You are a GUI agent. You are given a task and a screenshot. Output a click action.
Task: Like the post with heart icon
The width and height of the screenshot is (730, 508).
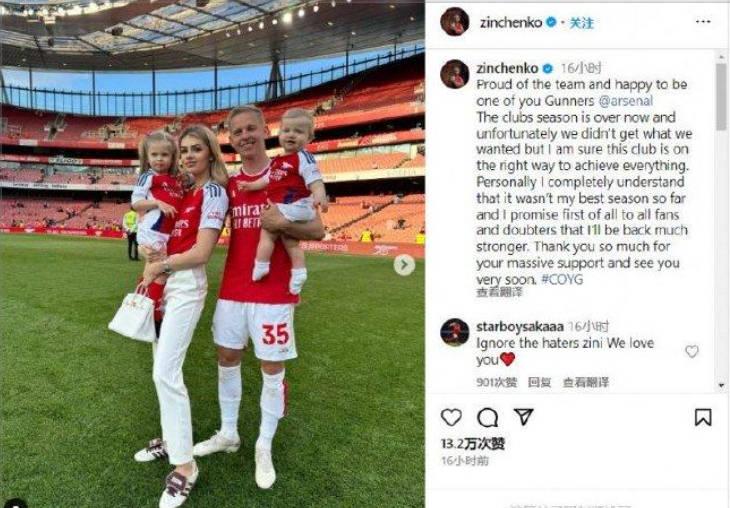(451, 417)
